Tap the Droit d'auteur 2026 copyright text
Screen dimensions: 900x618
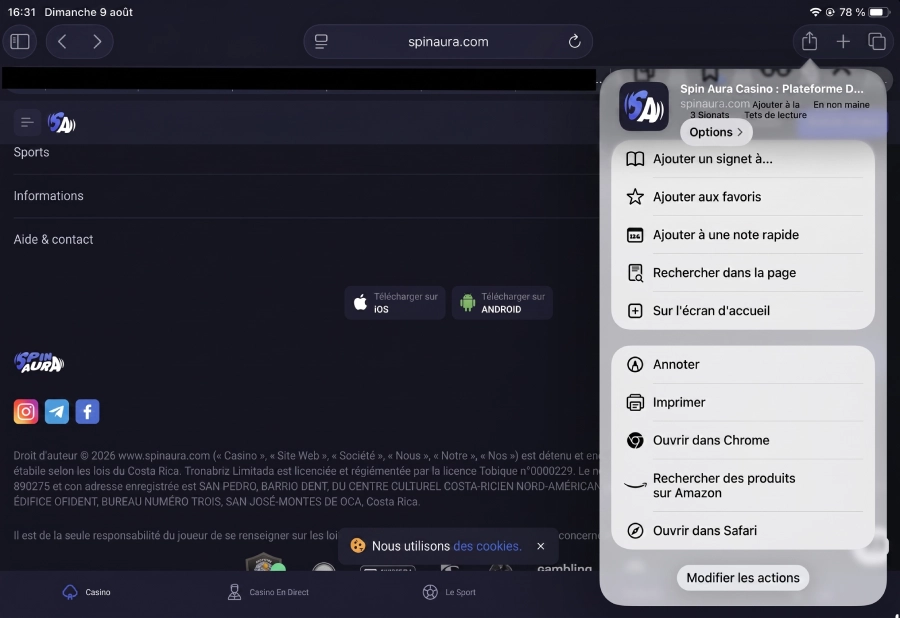point(307,479)
